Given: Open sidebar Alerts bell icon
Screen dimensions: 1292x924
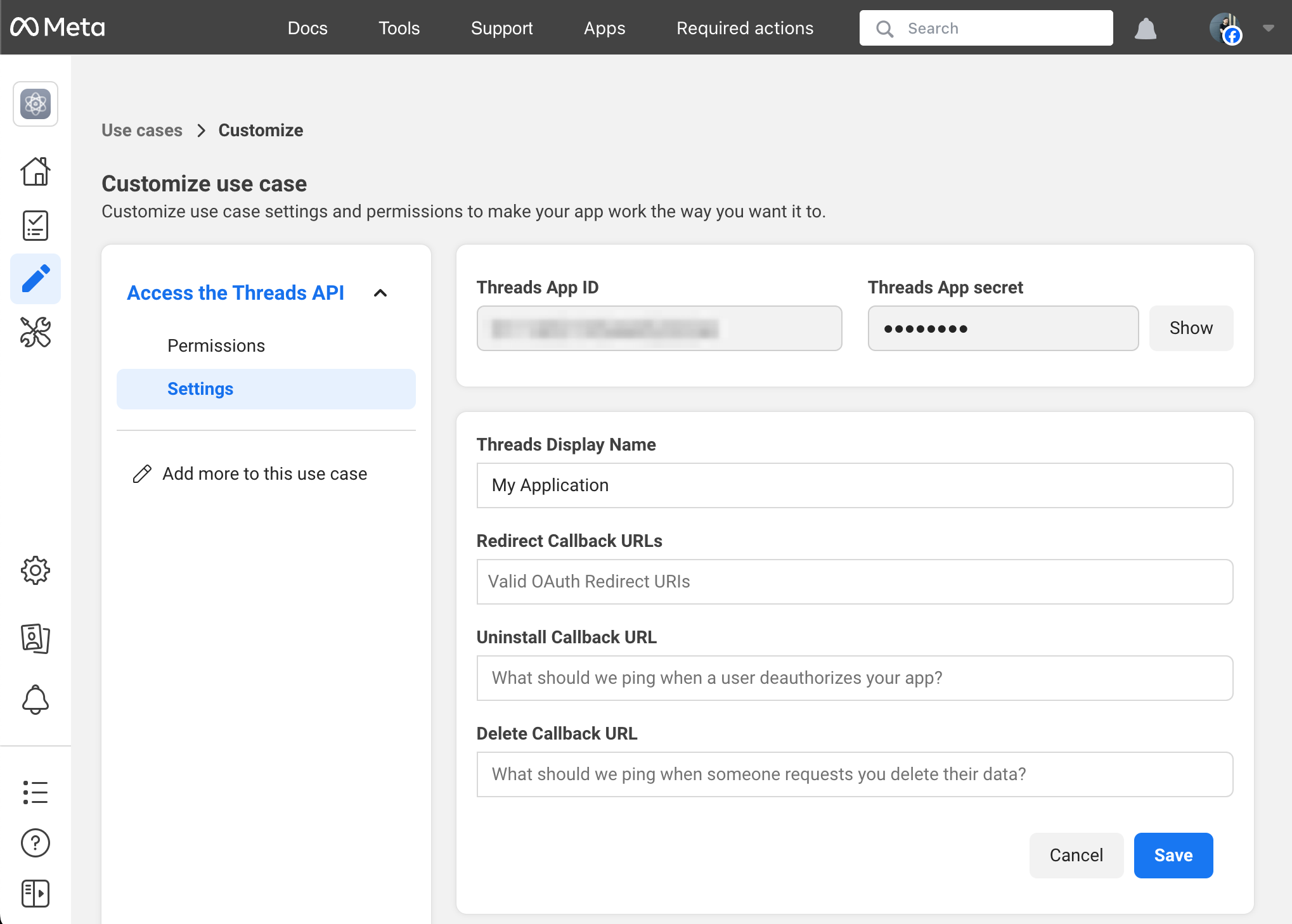Looking at the screenshot, I should pos(36,700).
